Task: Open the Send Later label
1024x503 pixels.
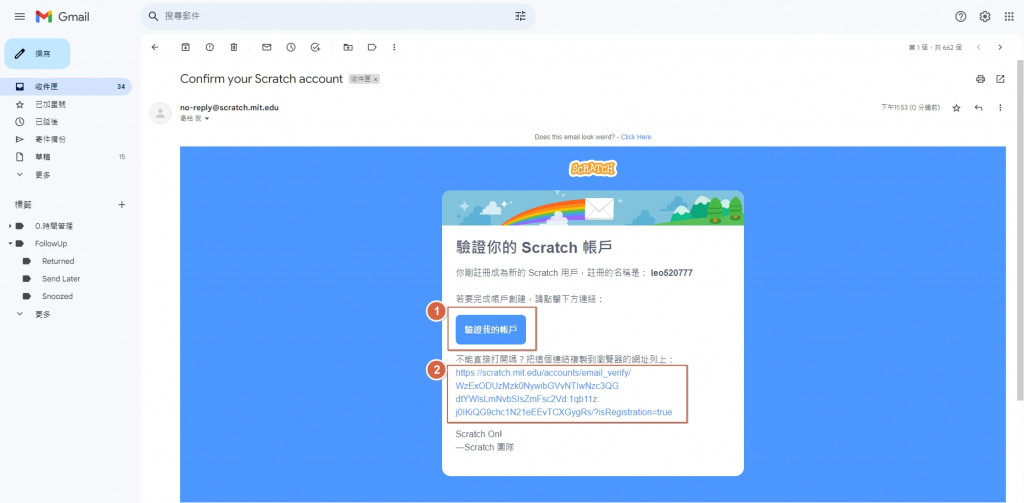Action: point(61,279)
